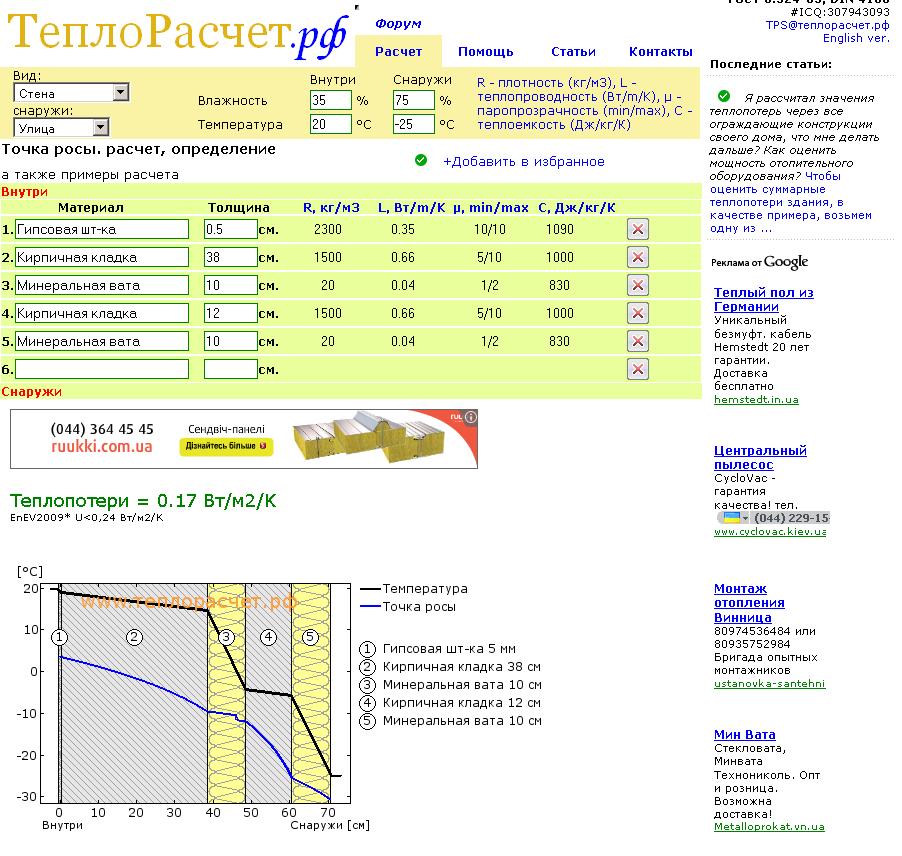
Task: Click empty thickness field of row 6
Action: [x=231, y=369]
